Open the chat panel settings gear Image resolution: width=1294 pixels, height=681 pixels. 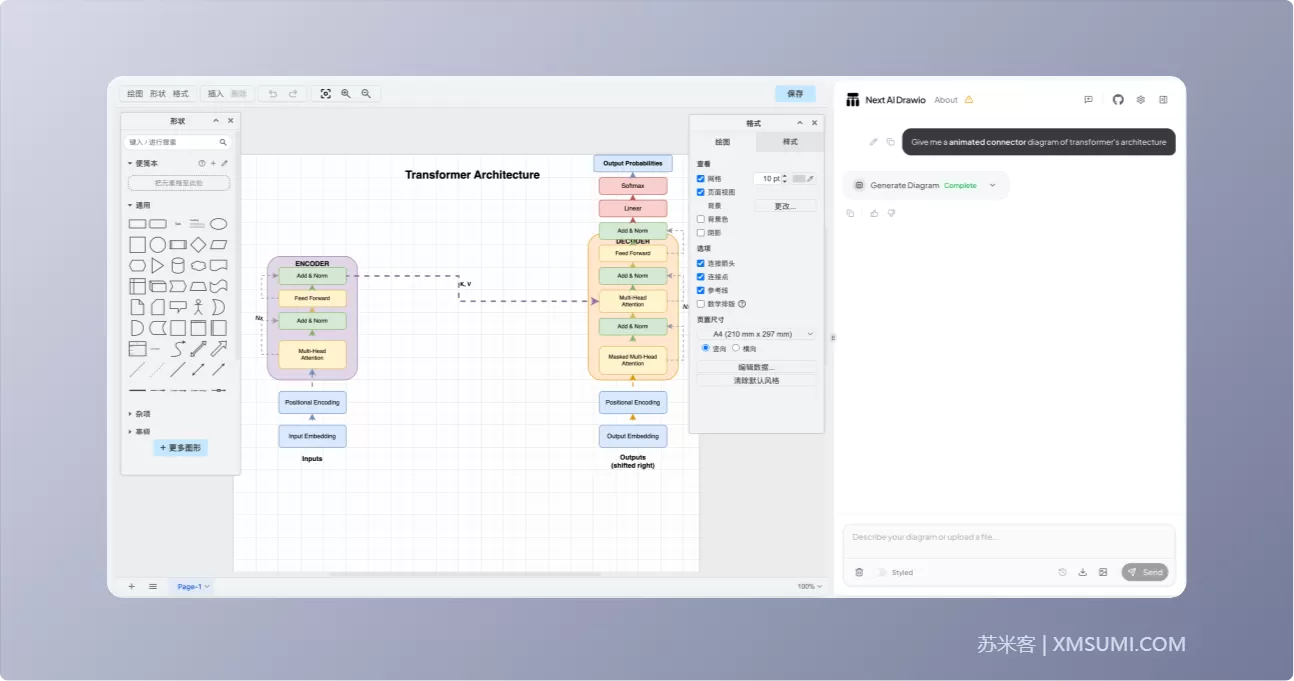point(1140,100)
